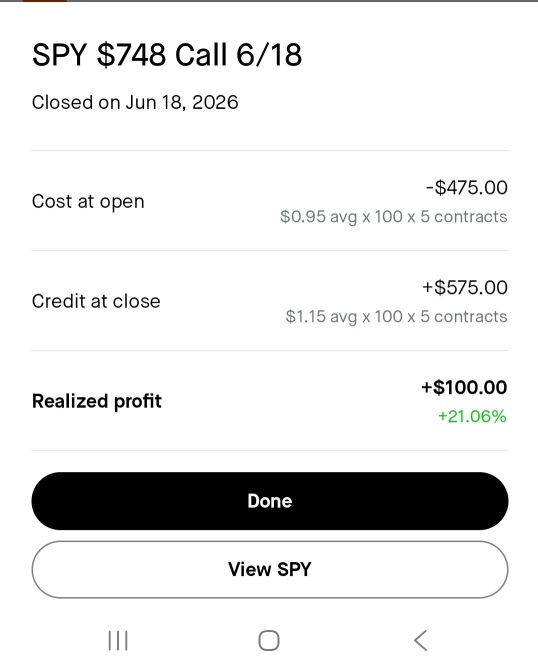The width and height of the screenshot is (538, 672).
Task: Tap the Android recent apps icon
Action: point(118,640)
